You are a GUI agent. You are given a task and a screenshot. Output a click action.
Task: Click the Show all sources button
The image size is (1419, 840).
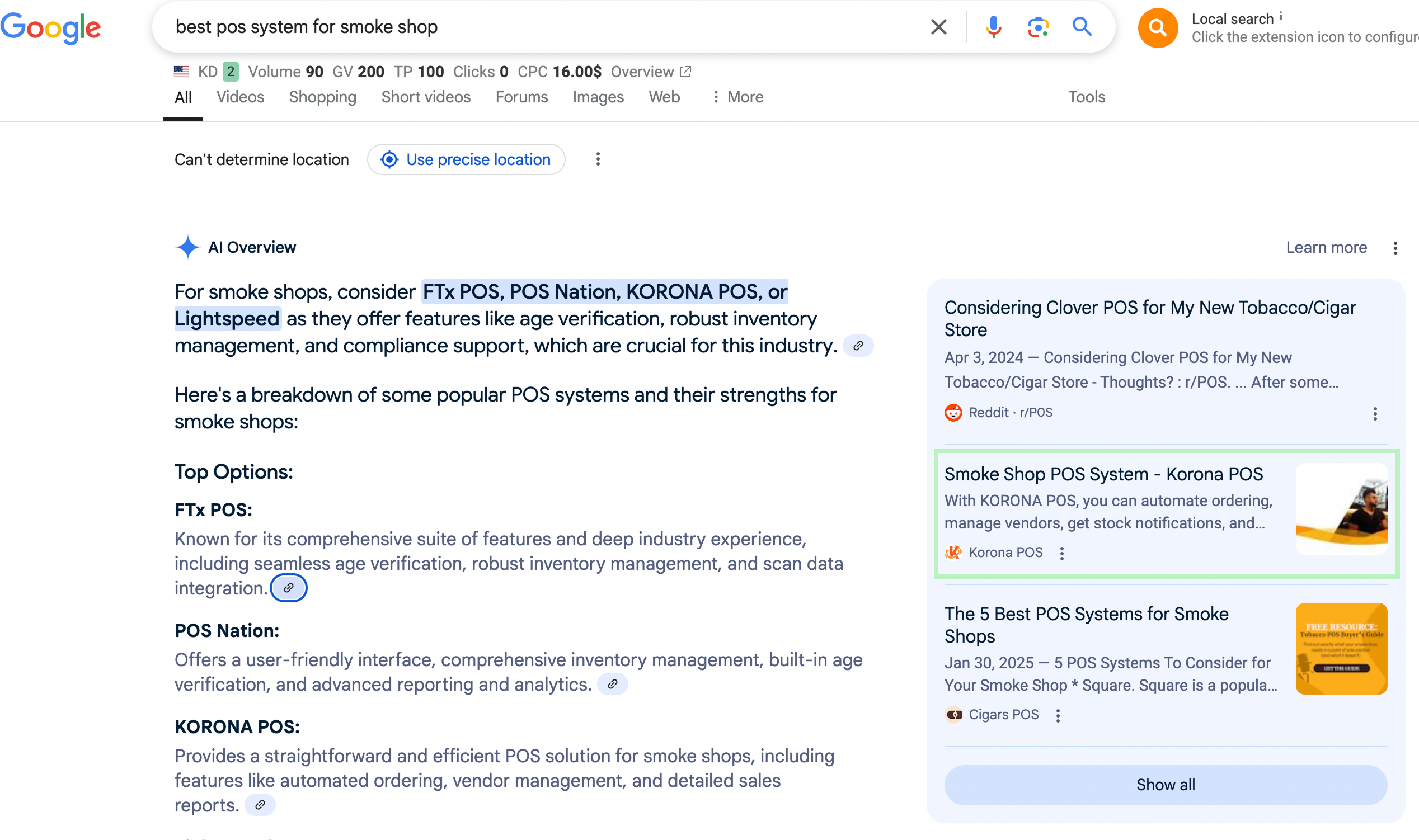coord(1165,785)
